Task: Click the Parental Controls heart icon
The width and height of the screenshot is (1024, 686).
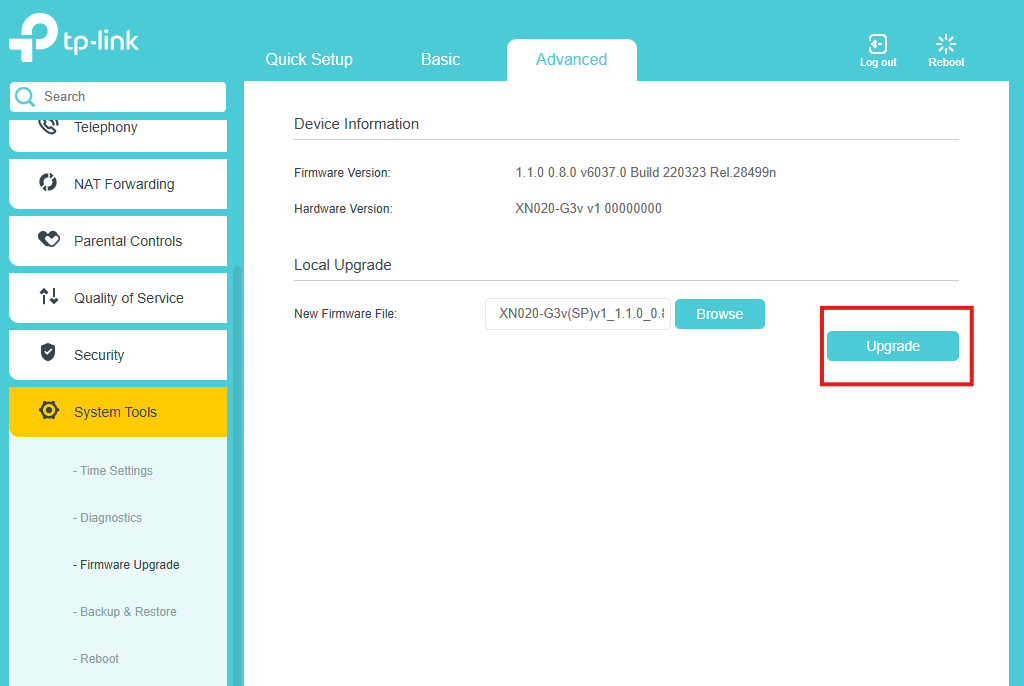Action: (48, 239)
